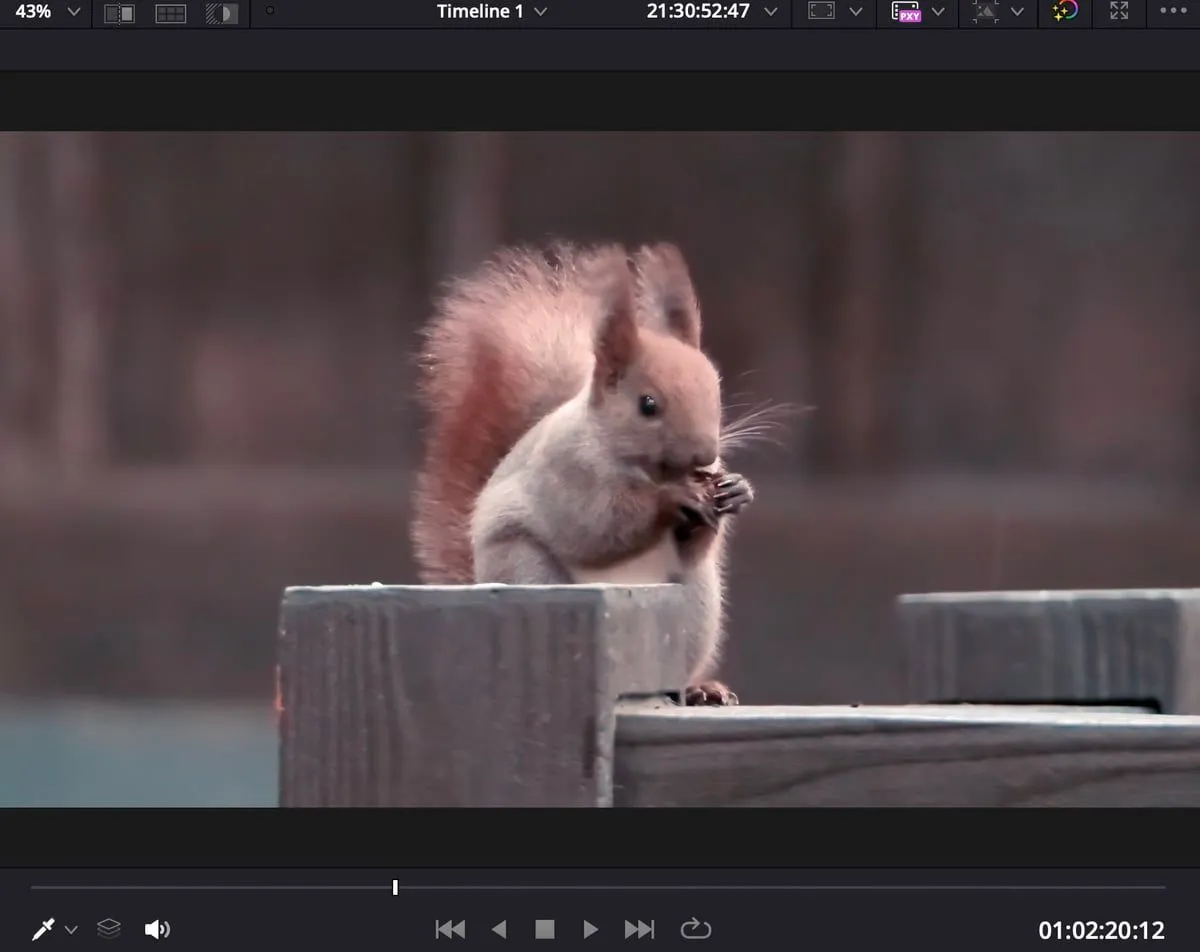1200x952 pixels.
Task: Select the qualifier eyedropper tool
Action: tap(43, 929)
